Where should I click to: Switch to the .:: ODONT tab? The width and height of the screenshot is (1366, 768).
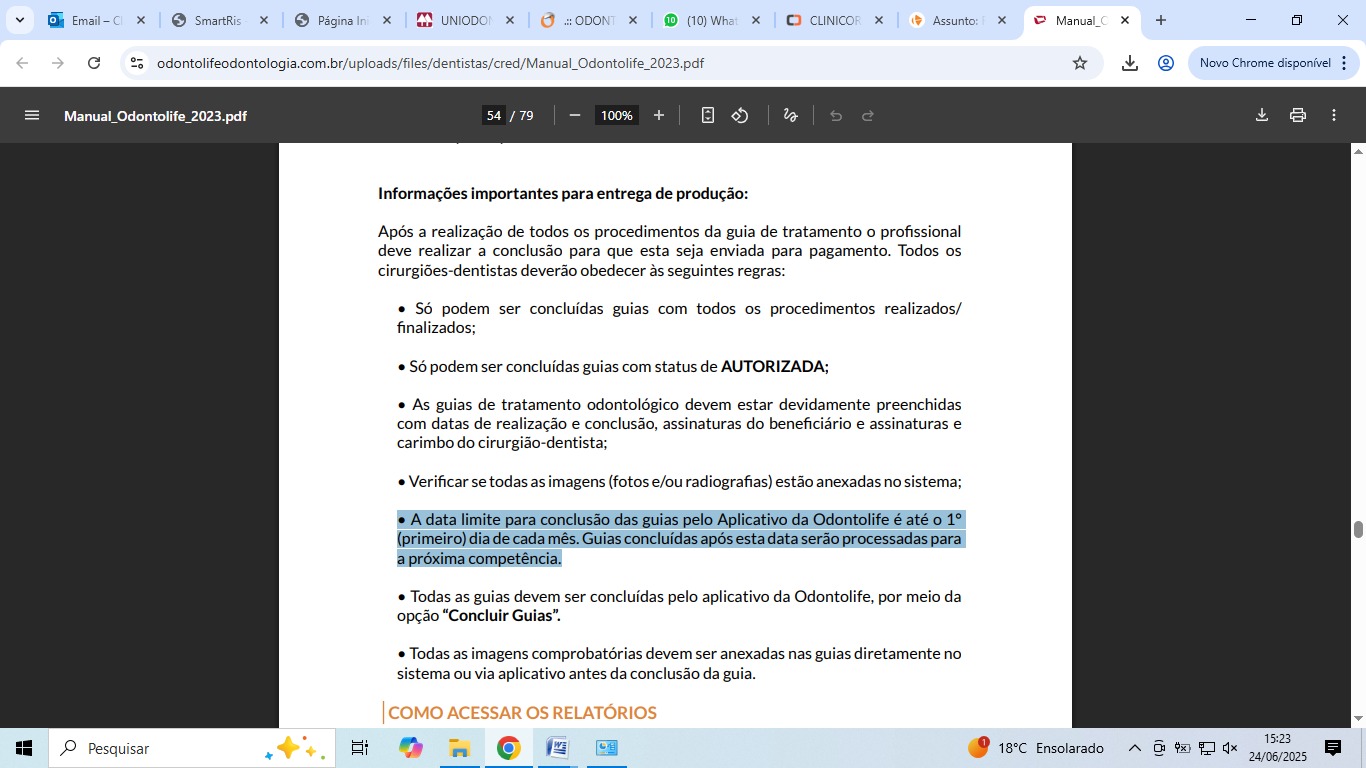point(590,20)
